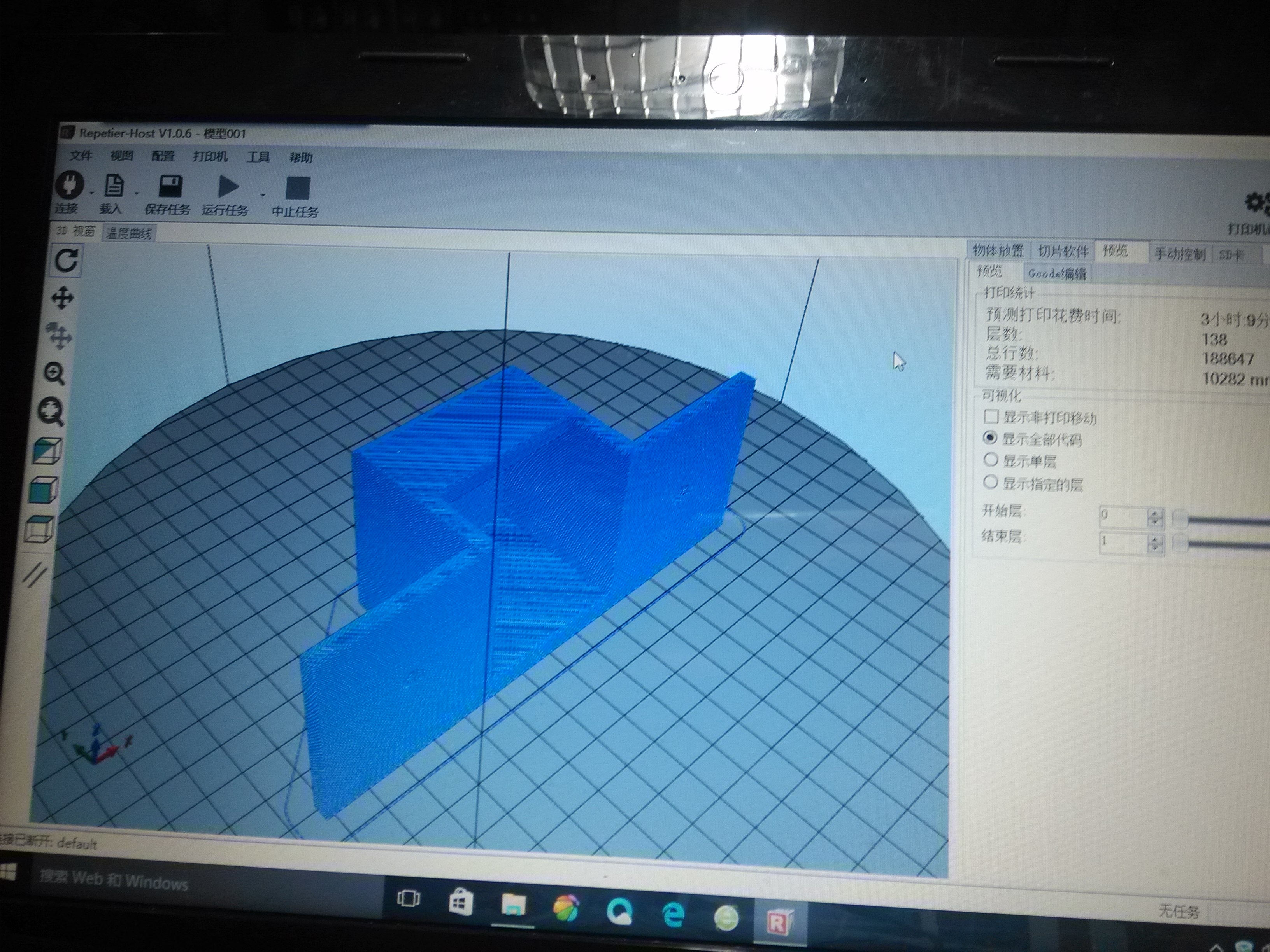Select the rotate view tool
This screenshot has width=1270, height=952.
pos(66,261)
